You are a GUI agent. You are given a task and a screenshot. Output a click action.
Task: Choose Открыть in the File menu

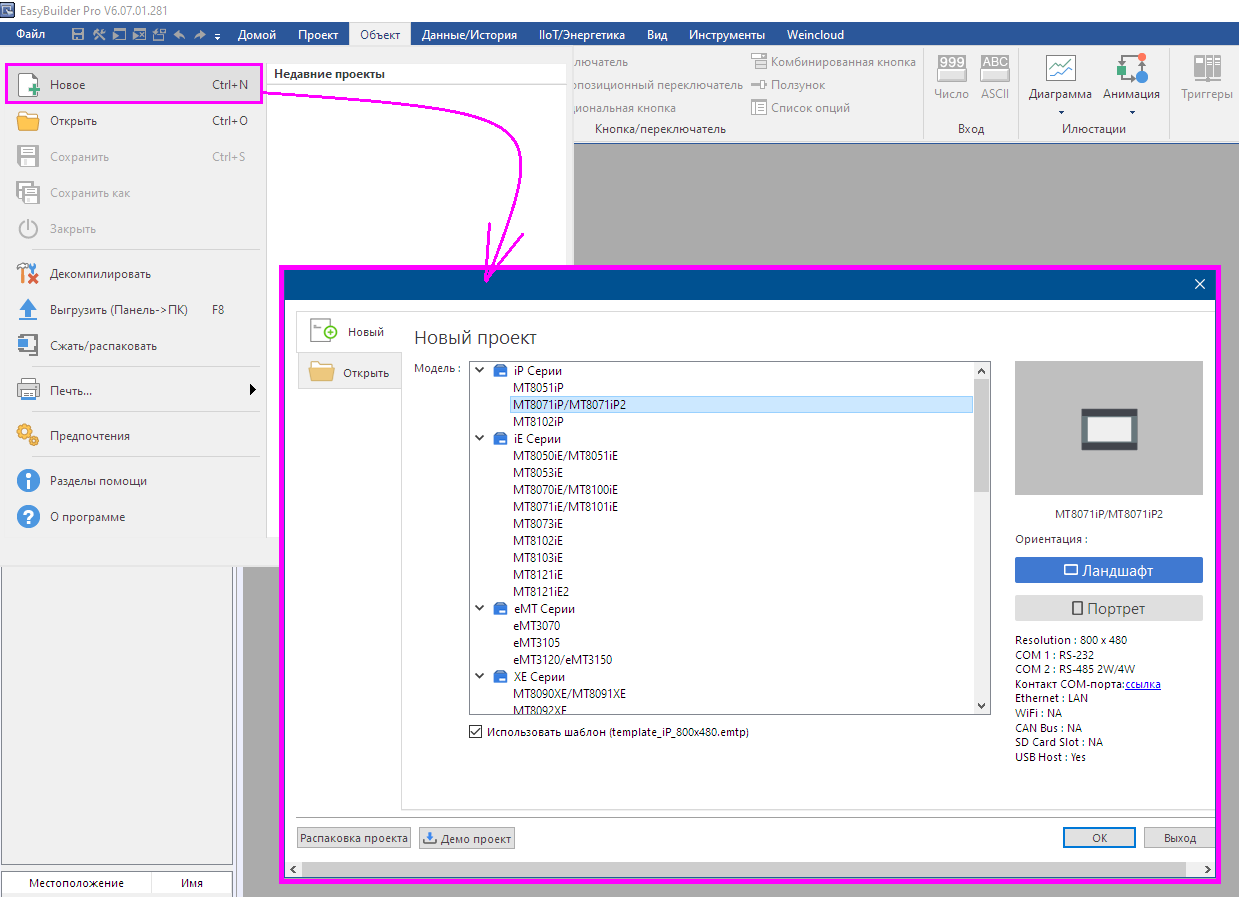(134, 121)
